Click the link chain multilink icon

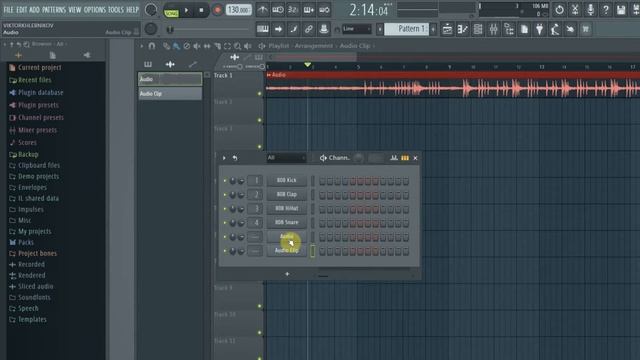click(x=309, y=29)
